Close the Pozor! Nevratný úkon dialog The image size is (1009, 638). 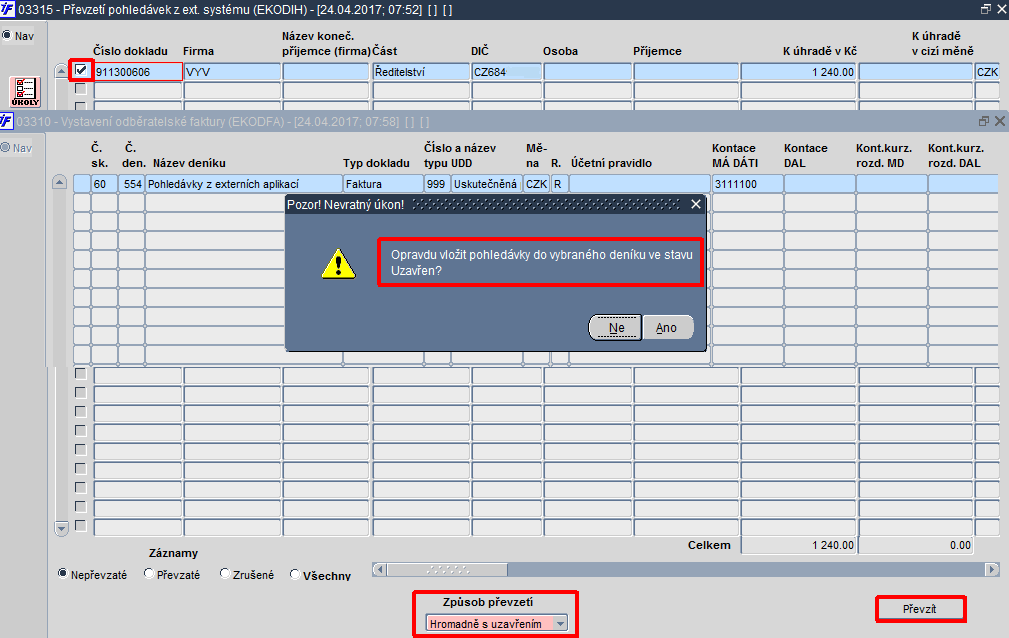(696, 204)
